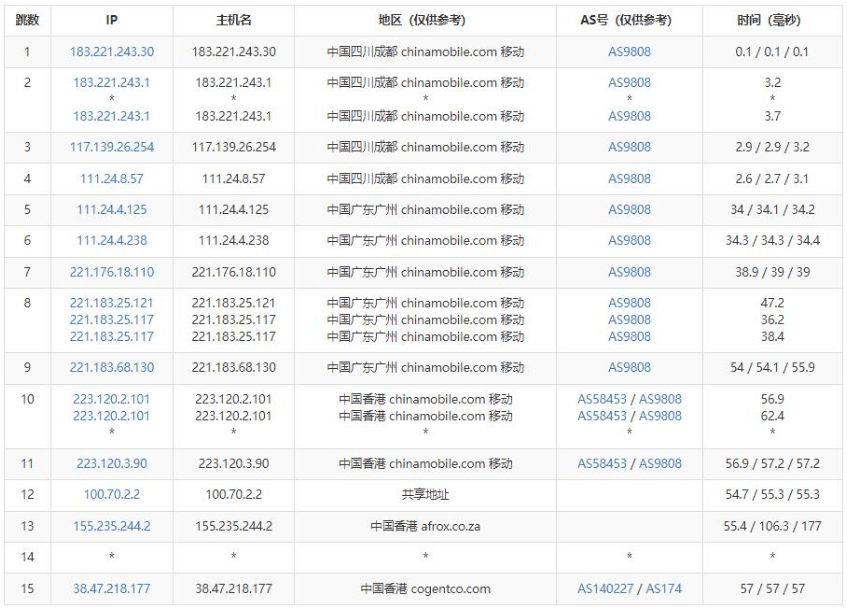
Task: Open the 183.221.243.30 IP link in hop 1
Action: (112, 52)
